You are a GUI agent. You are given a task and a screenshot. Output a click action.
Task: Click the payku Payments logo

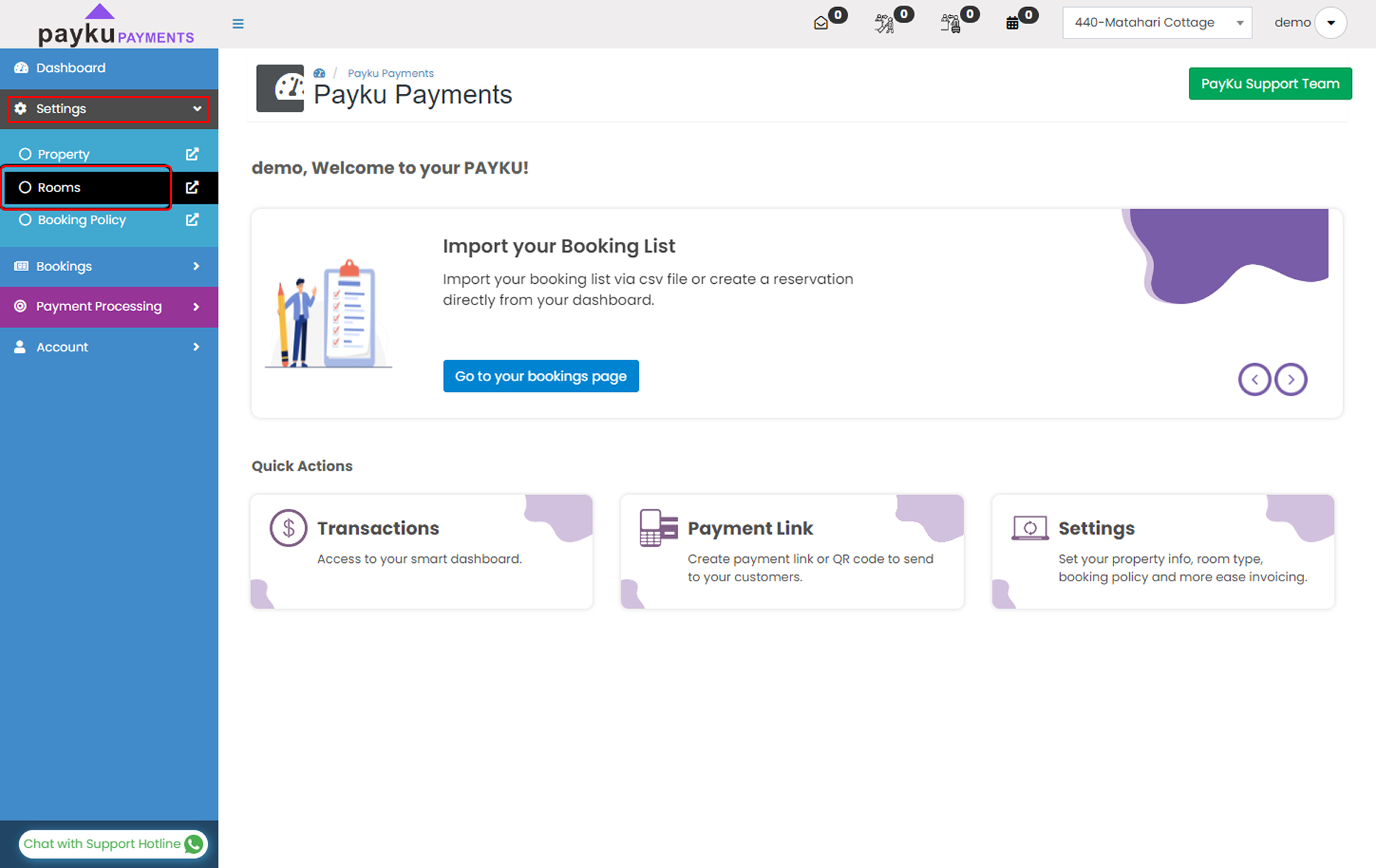[116, 26]
